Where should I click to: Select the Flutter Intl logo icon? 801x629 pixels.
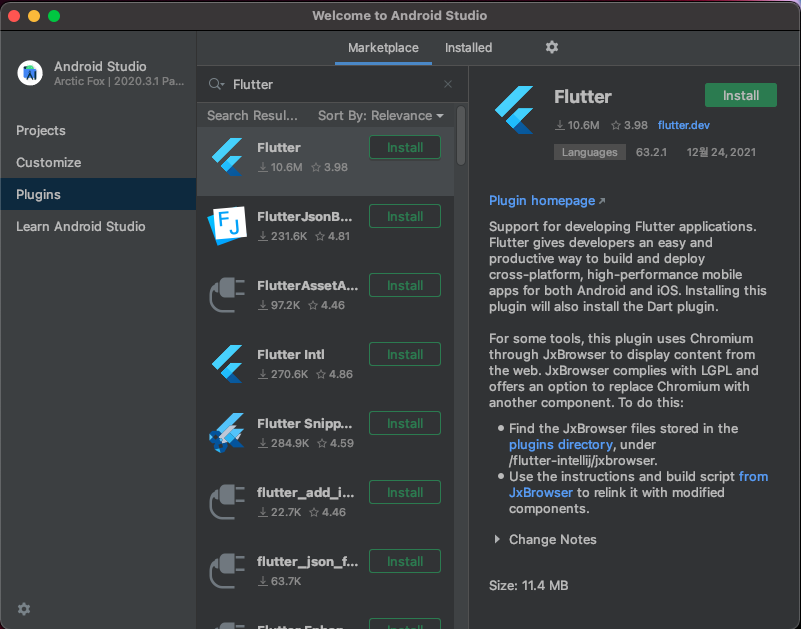(227, 364)
